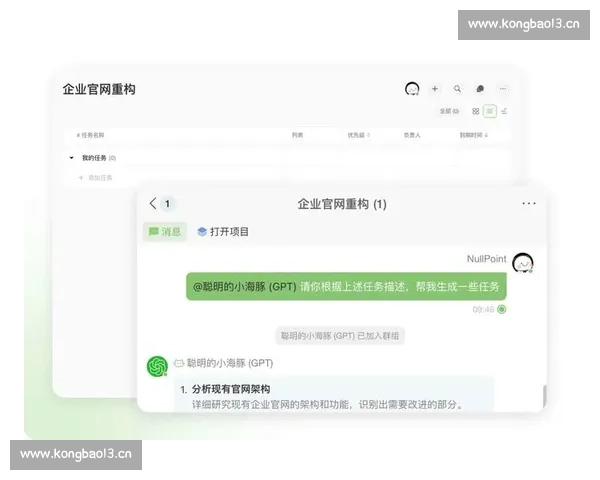Click the message read status circle icon
Image resolution: width=600 pixels, height=480 pixels.
(502, 309)
